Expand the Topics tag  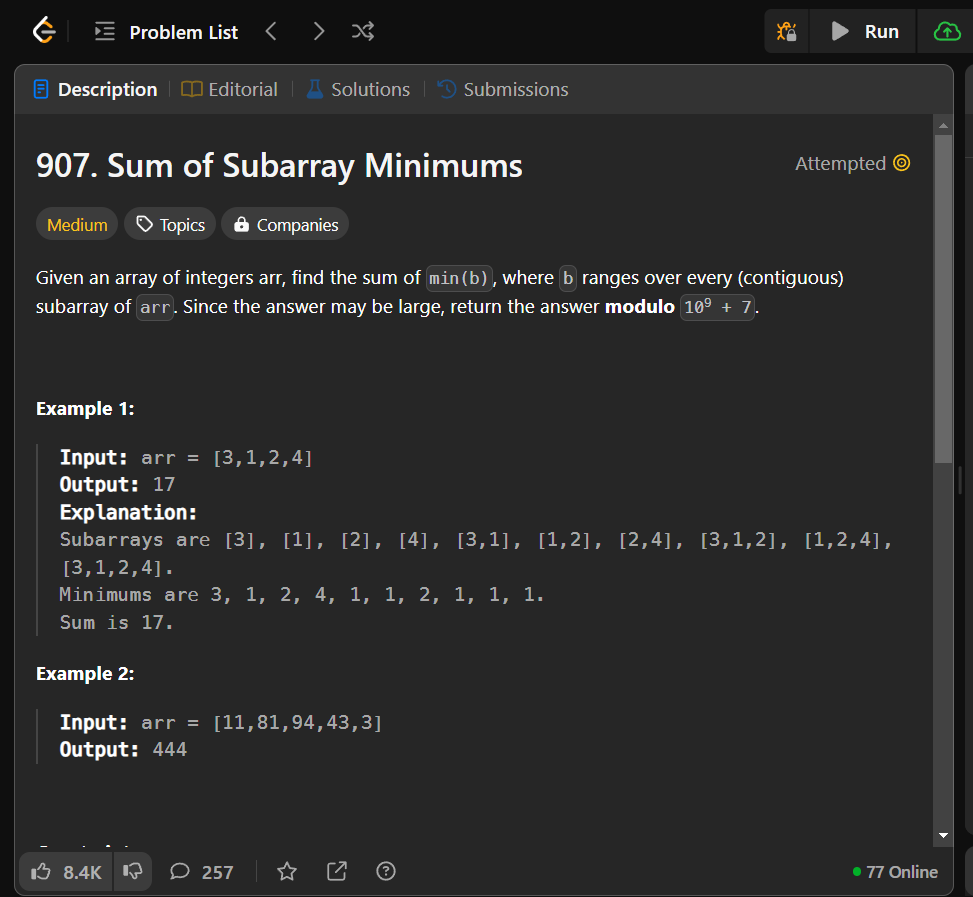170,225
